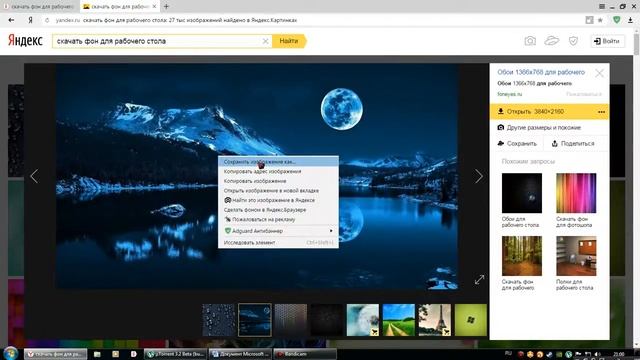Image resolution: width=640 pixels, height=360 pixels.
Task: Open 'Обои 1366x768 для рабочего' title link
Action: coord(541,72)
